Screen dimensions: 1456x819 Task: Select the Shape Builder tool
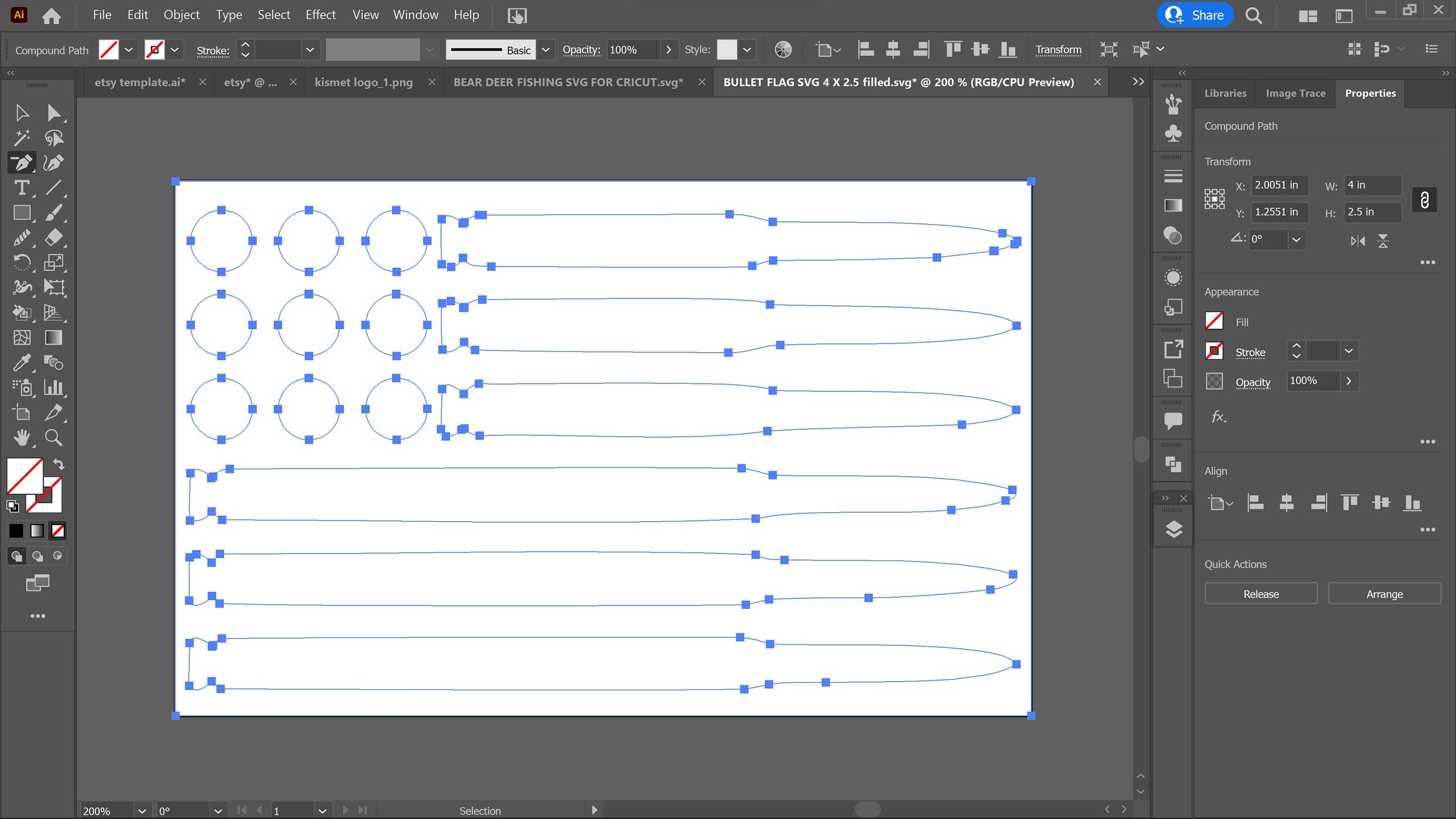(22, 313)
